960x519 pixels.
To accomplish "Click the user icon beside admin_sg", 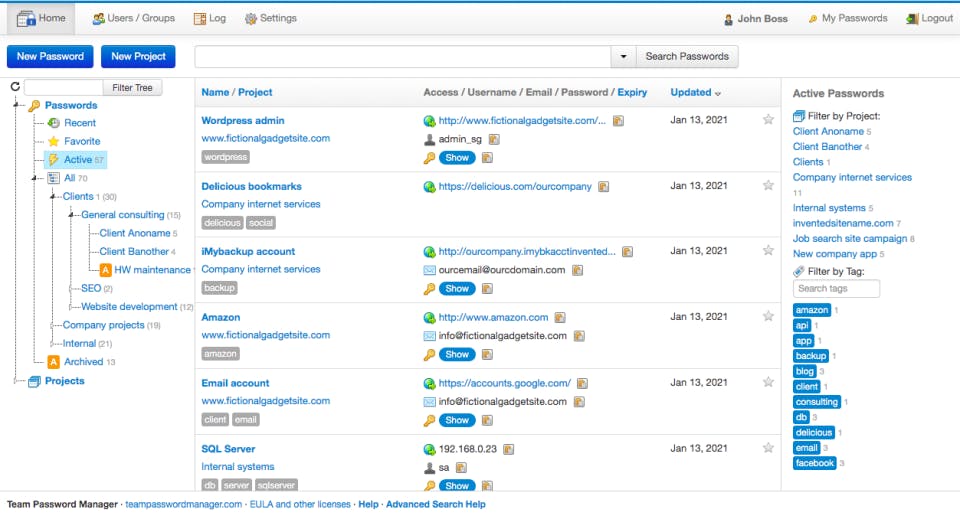I will tap(429, 140).
